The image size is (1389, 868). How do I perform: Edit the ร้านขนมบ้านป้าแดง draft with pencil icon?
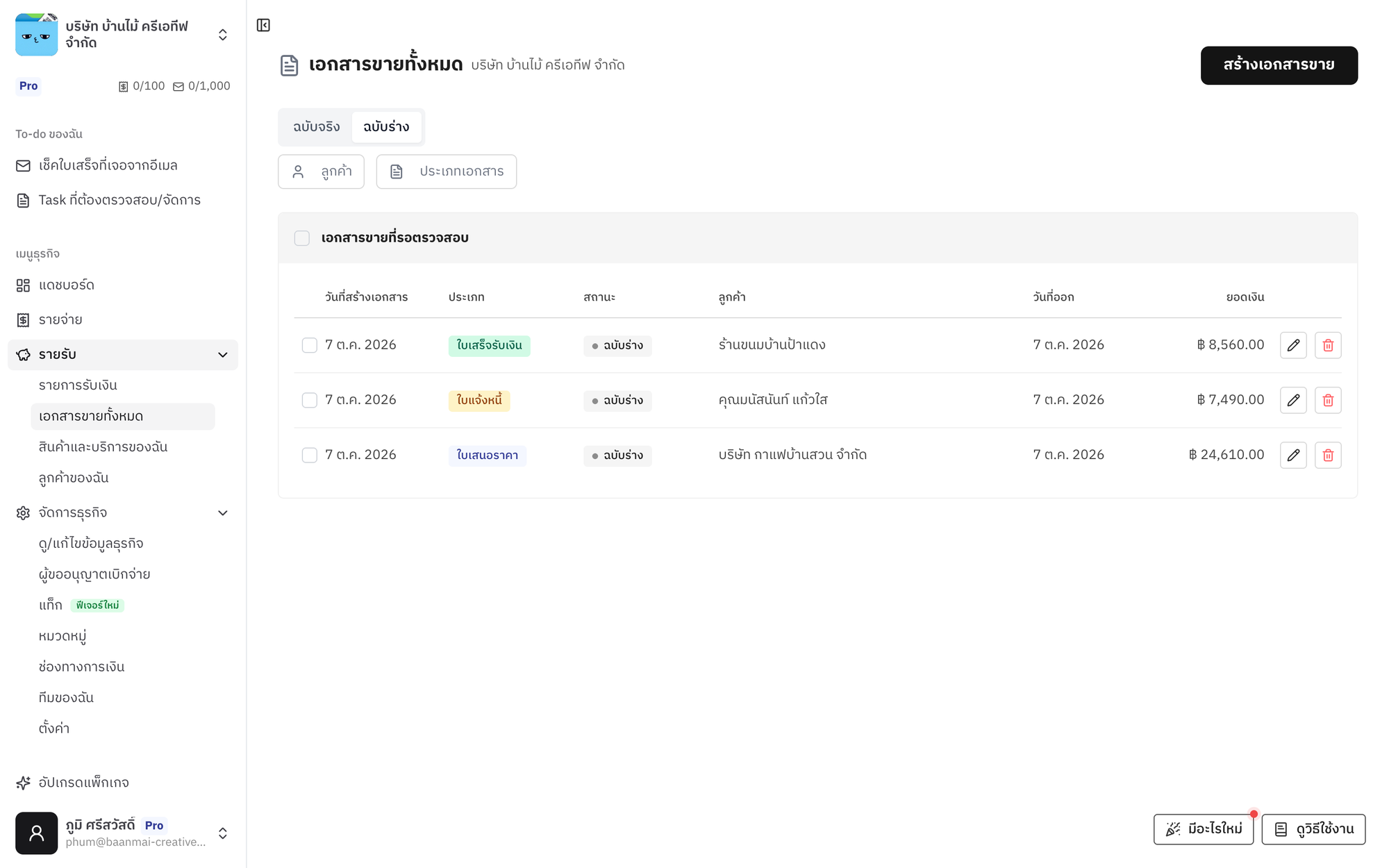(x=1293, y=345)
